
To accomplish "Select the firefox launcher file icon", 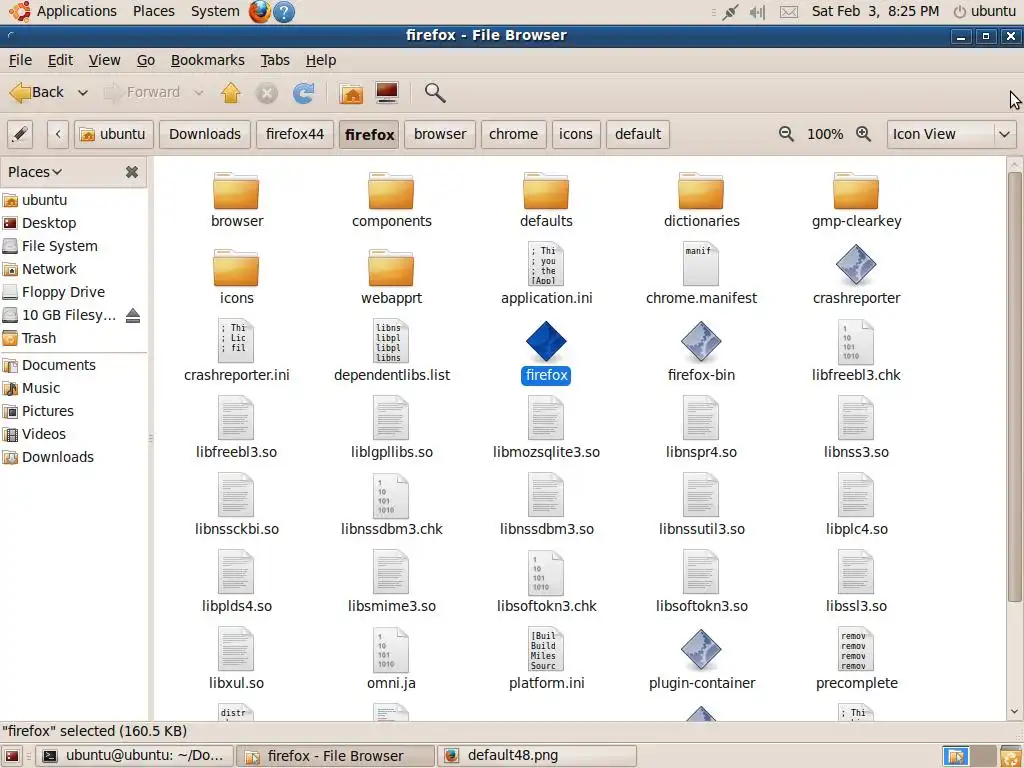I will point(546,342).
